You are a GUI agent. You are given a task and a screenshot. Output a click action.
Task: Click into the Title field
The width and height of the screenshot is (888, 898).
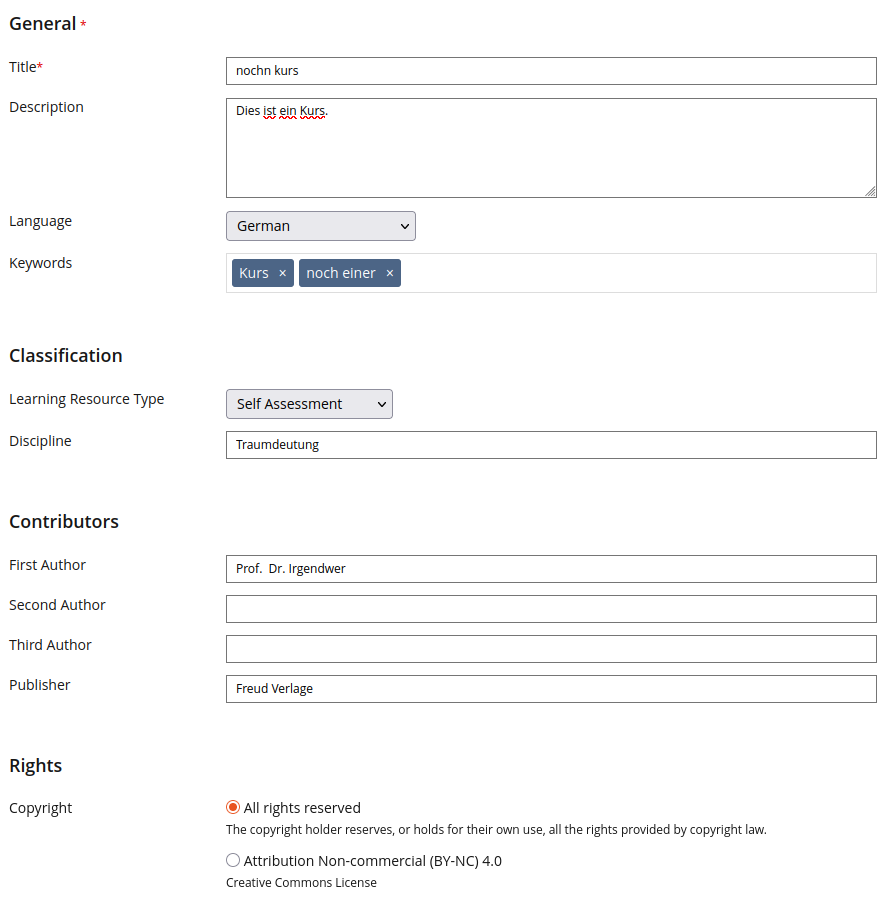(551, 71)
